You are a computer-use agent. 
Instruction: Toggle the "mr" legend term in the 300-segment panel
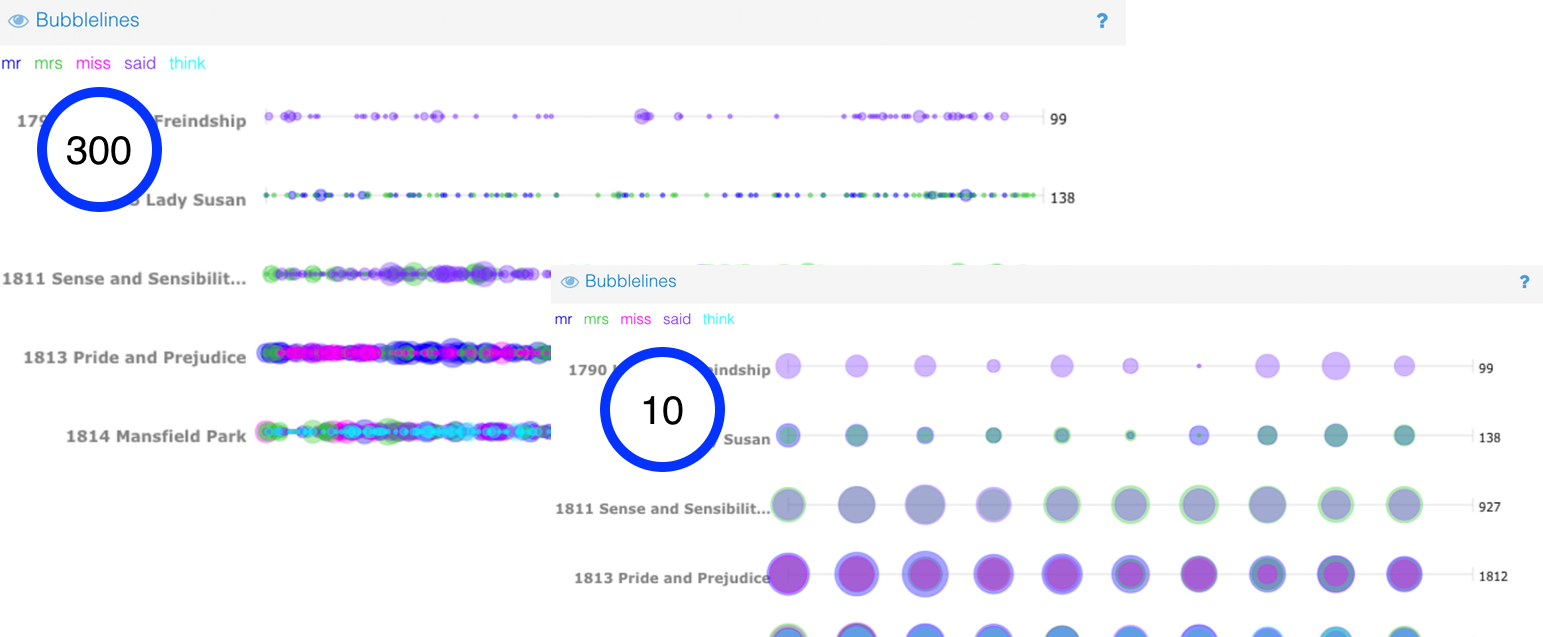(x=11, y=63)
